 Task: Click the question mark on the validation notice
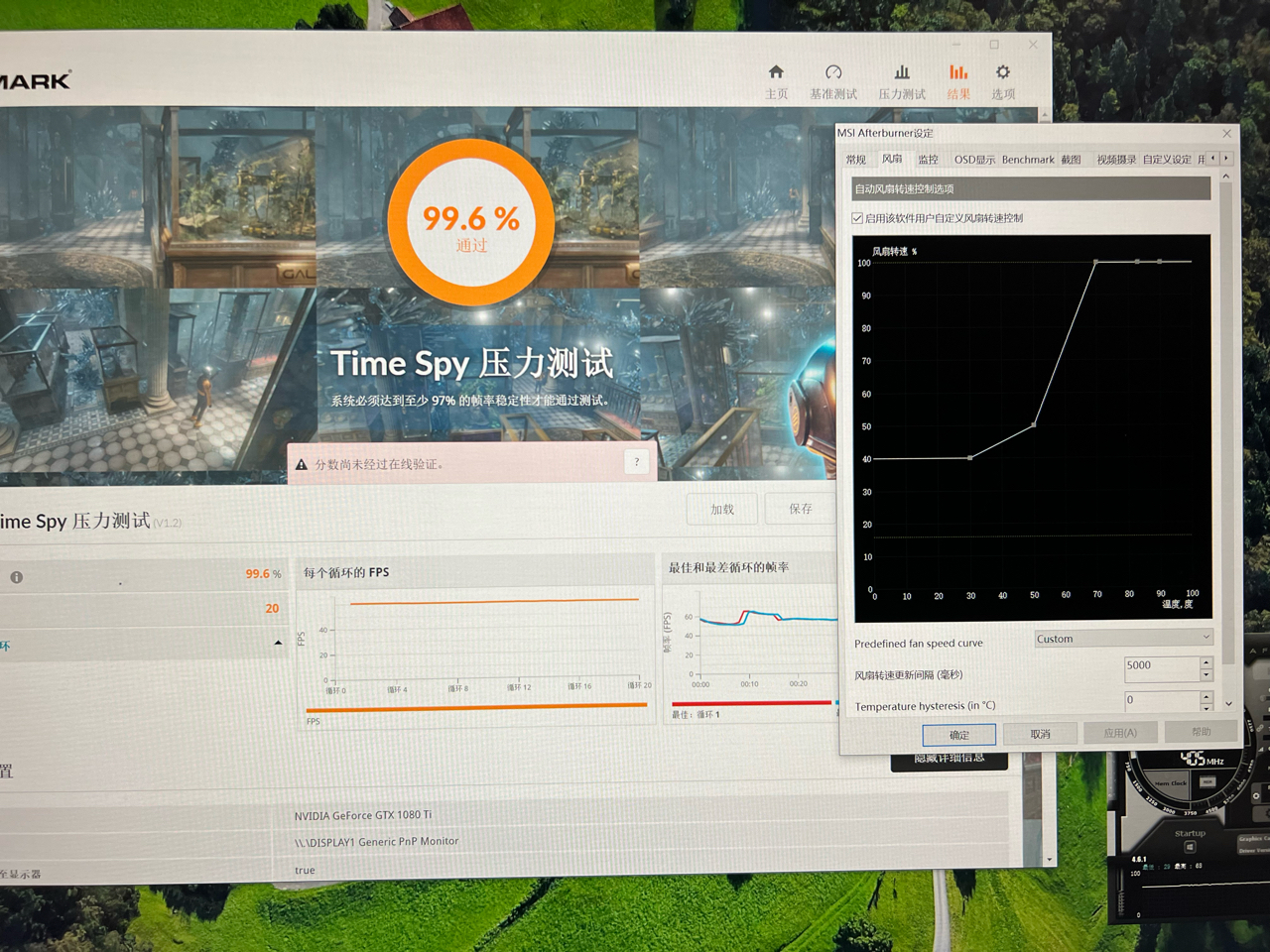click(637, 461)
